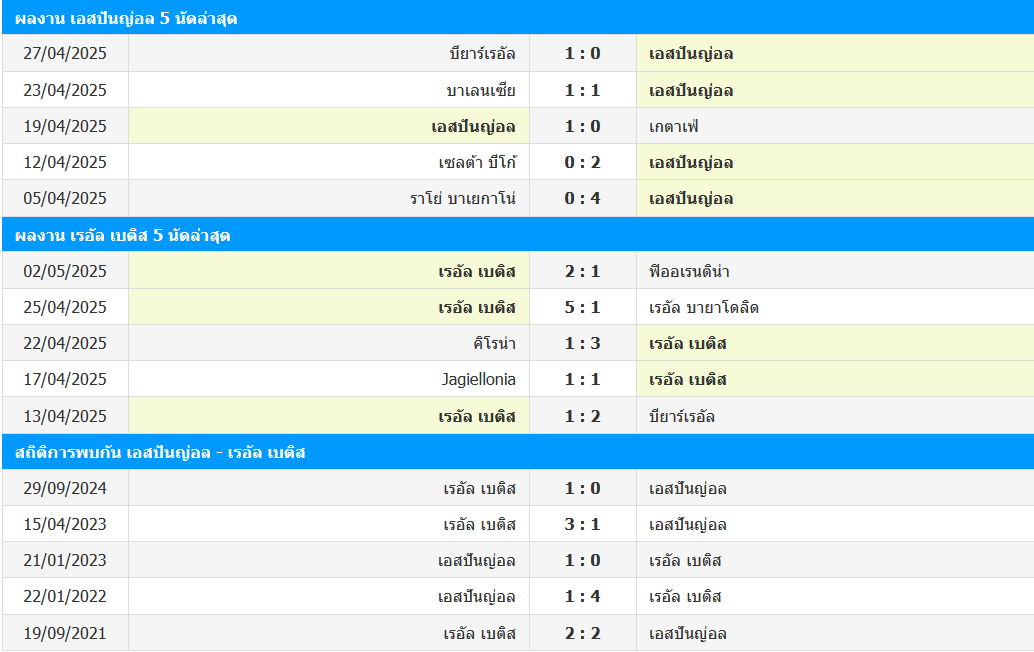Click the header ผลงาน เรอัล เบติส 5 นัดล่าสุด
1034x652 pixels.
pos(123,235)
